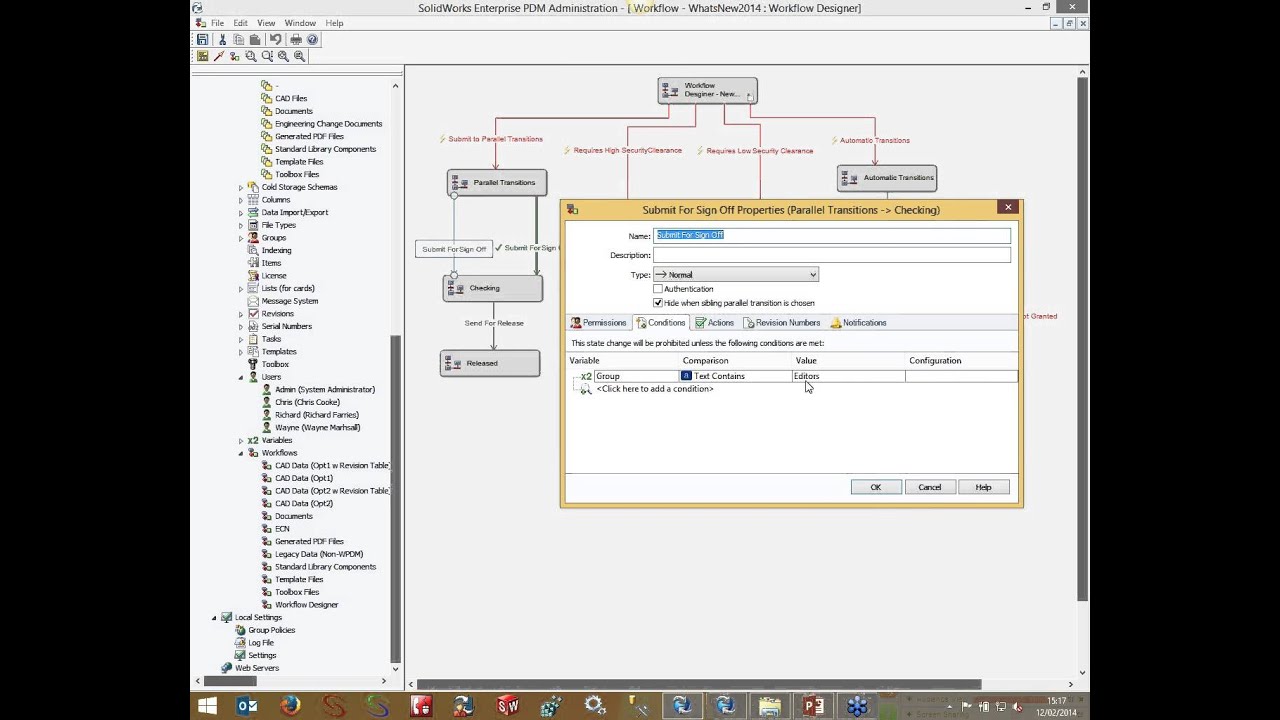The height and width of the screenshot is (720, 1280).
Task: Click the Windows Start button
Action: 207,706
